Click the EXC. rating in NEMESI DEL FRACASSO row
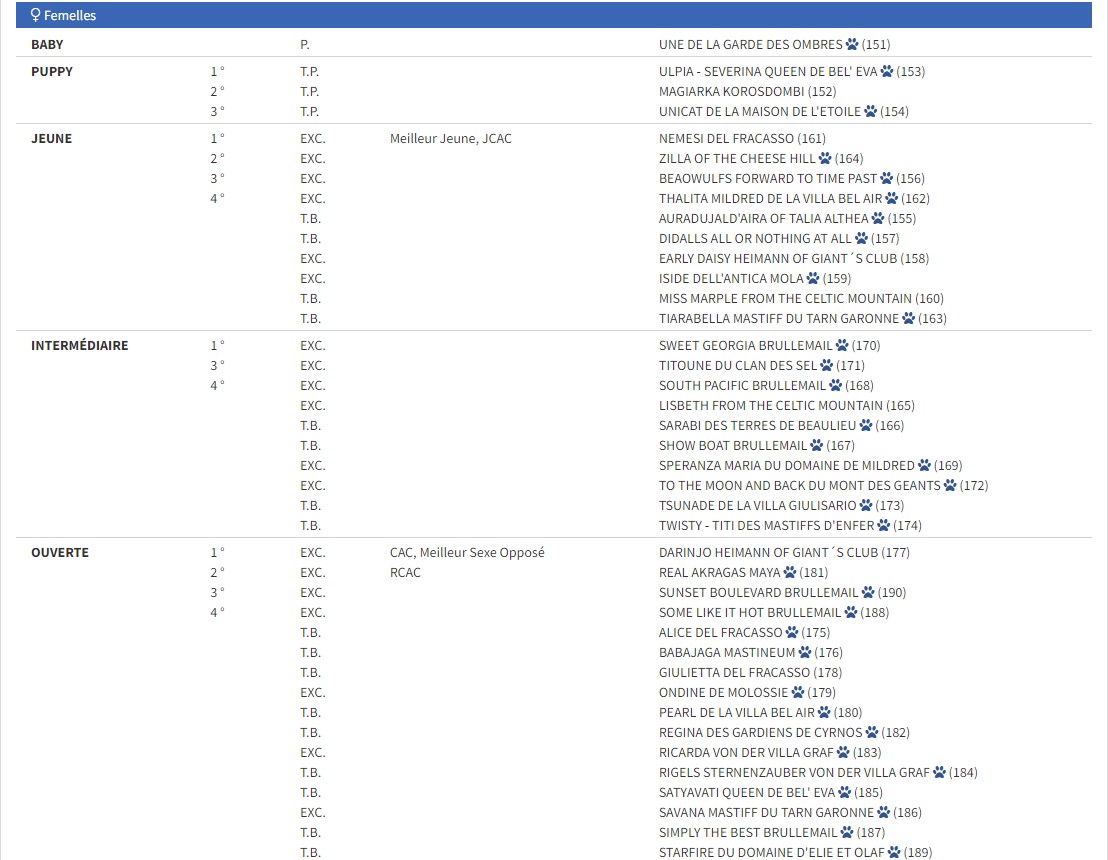The height and width of the screenshot is (860, 1108). tap(313, 139)
